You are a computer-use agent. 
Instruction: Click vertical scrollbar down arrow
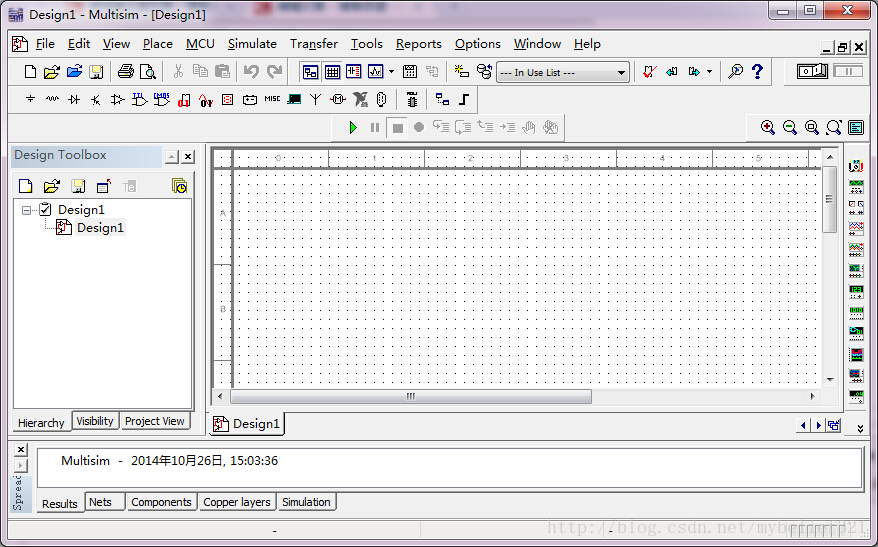(x=830, y=380)
